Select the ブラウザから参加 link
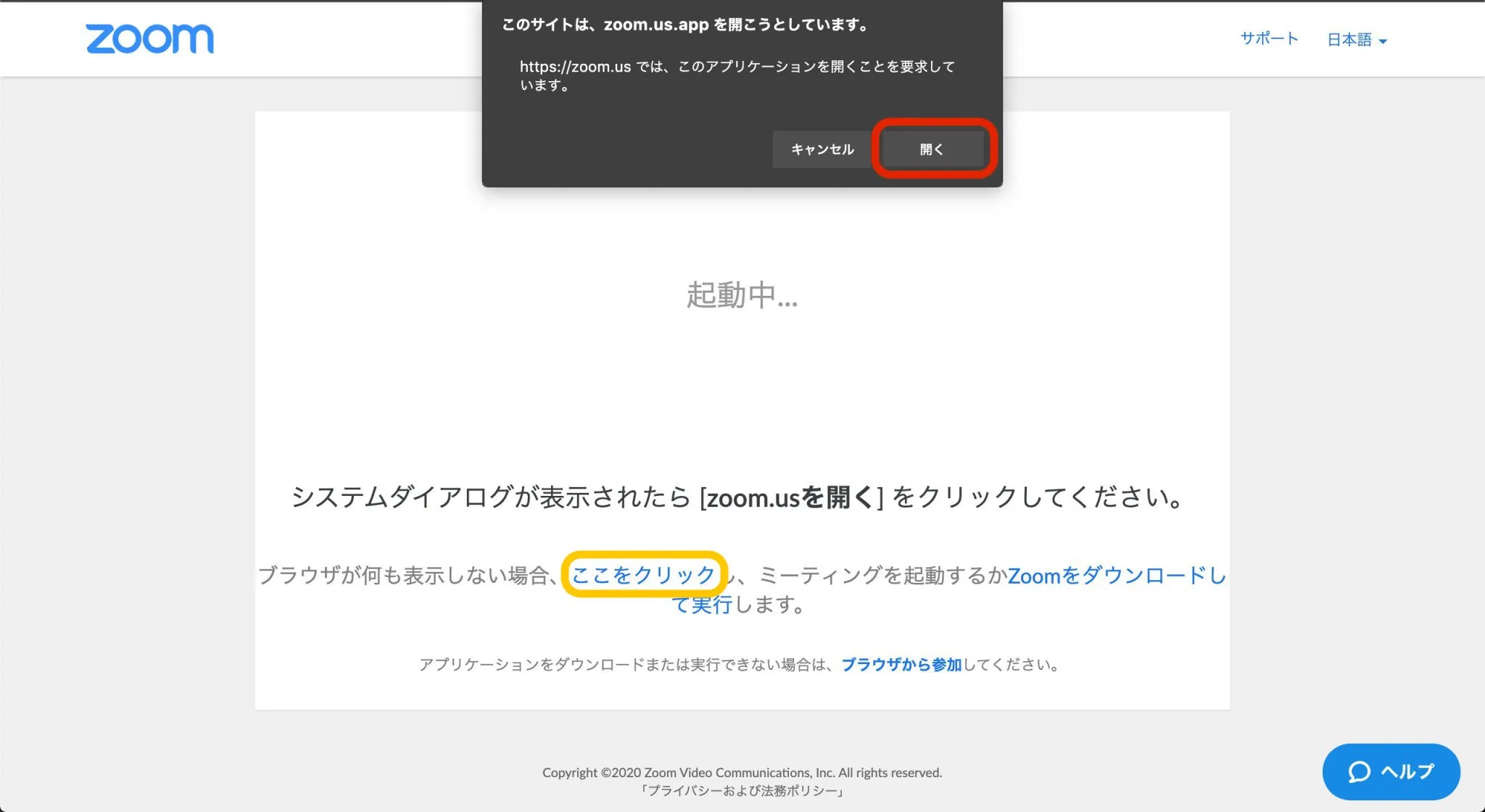1485x812 pixels. point(901,664)
